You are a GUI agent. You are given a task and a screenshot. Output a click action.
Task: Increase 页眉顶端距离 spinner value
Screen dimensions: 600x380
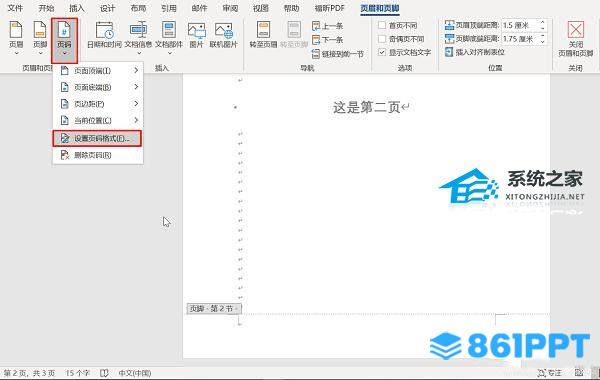(x=543, y=23)
